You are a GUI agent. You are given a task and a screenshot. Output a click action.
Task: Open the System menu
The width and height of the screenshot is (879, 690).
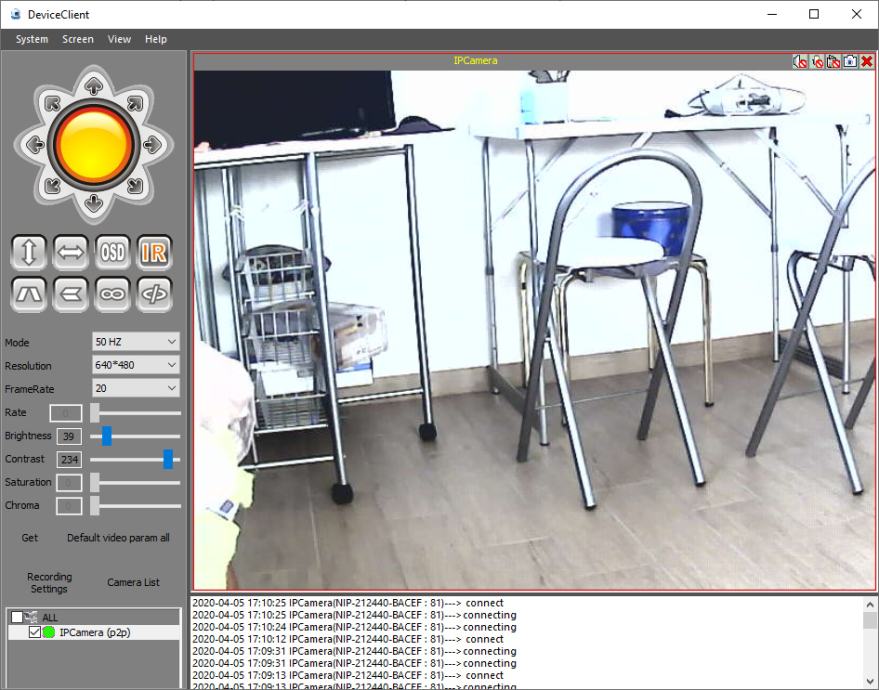[x=32, y=39]
